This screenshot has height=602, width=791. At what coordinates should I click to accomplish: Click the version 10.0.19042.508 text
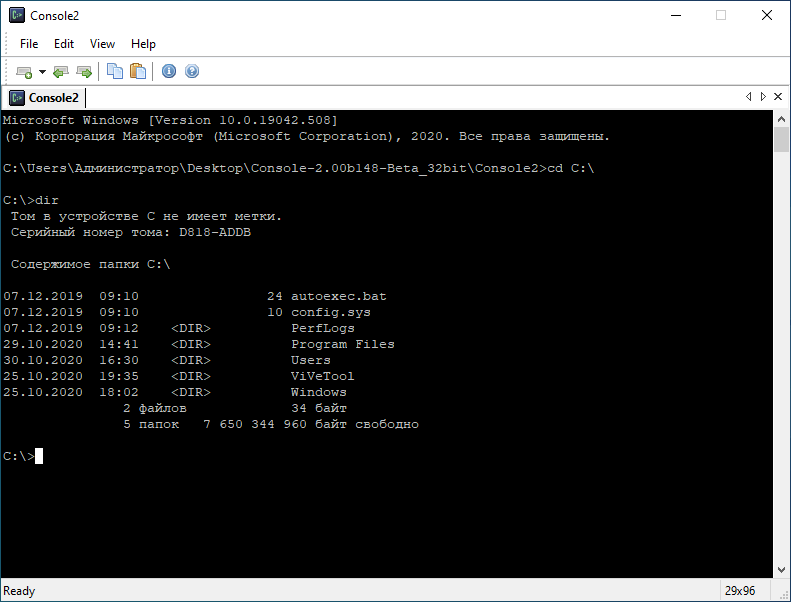click(x=275, y=120)
